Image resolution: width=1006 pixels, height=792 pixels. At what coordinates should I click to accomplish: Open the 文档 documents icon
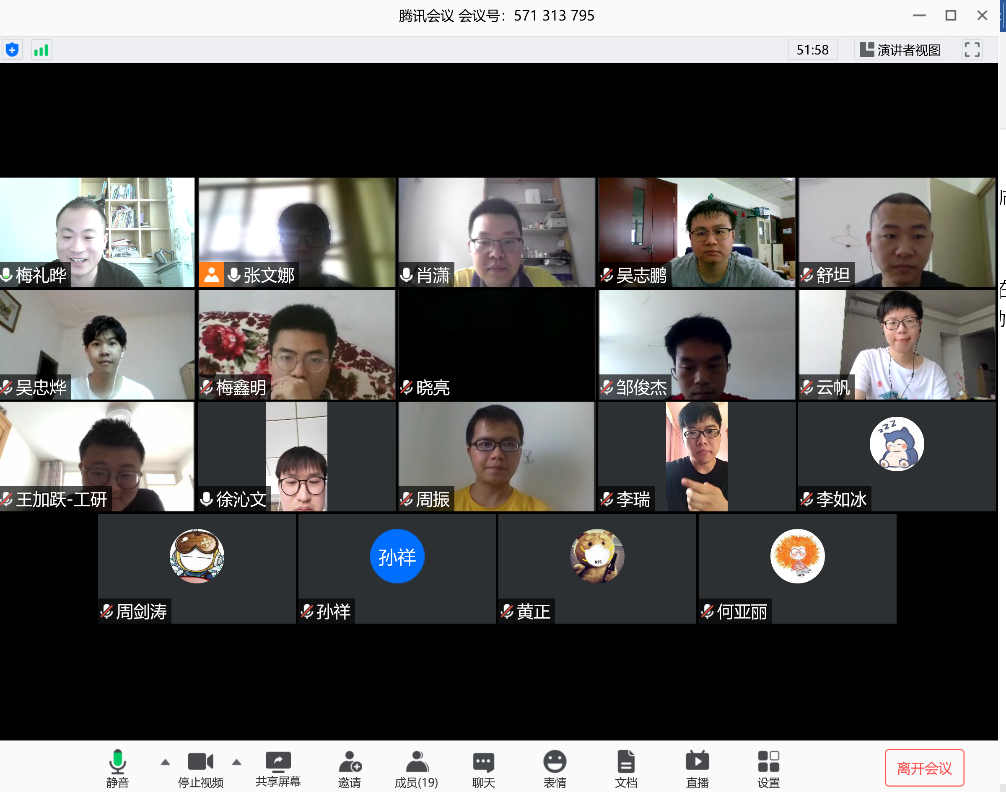626,767
